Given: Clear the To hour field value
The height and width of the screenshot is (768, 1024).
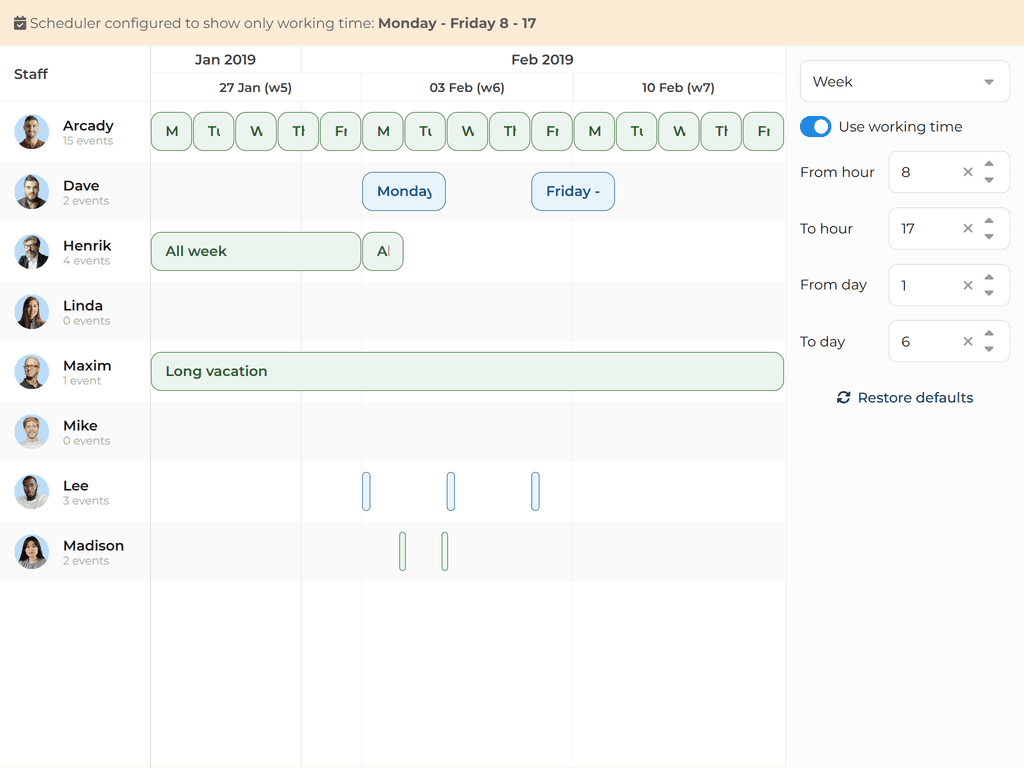Looking at the screenshot, I should [x=967, y=229].
